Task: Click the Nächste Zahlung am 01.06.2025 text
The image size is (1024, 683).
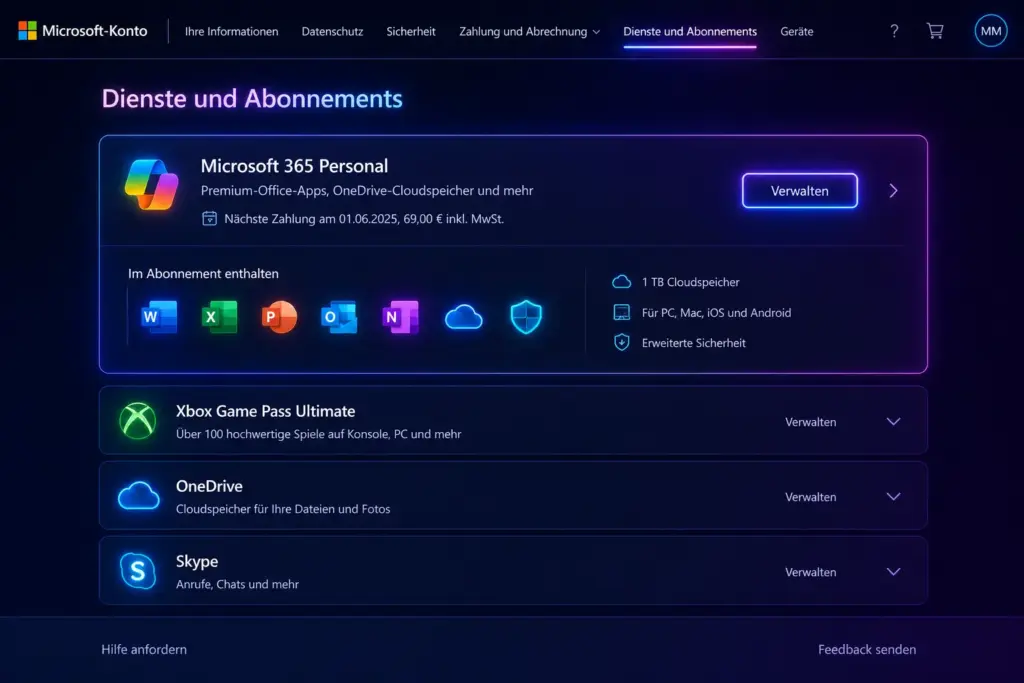Action: [364, 219]
